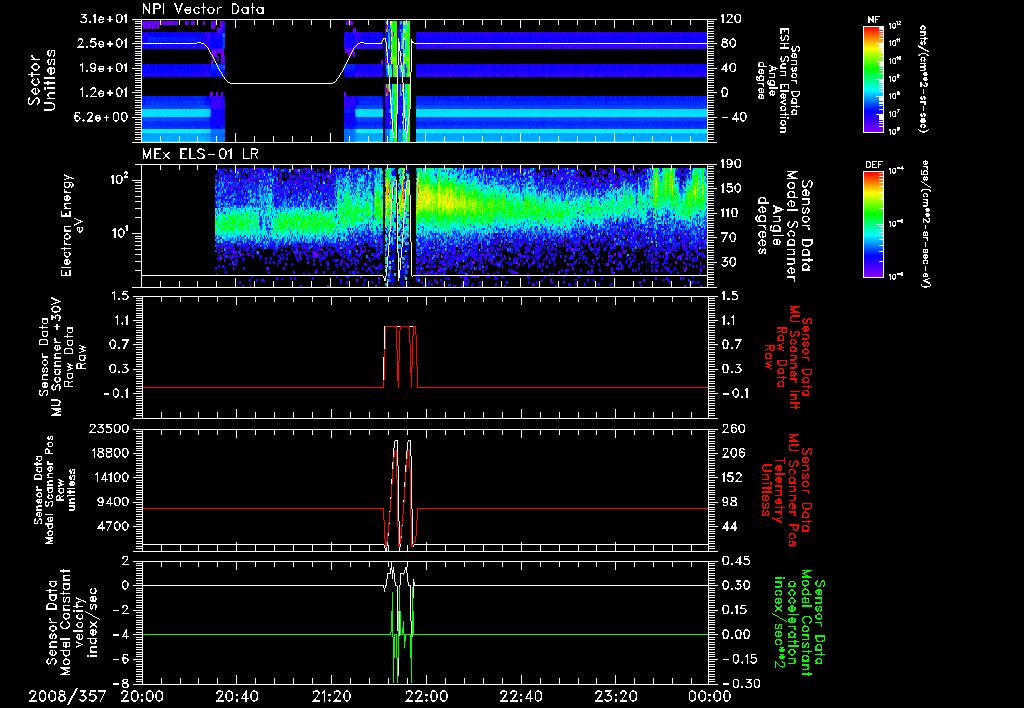Click the 9400 scanner position tick value
This screenshot has width=1024, height=708.
coord(113,502)
